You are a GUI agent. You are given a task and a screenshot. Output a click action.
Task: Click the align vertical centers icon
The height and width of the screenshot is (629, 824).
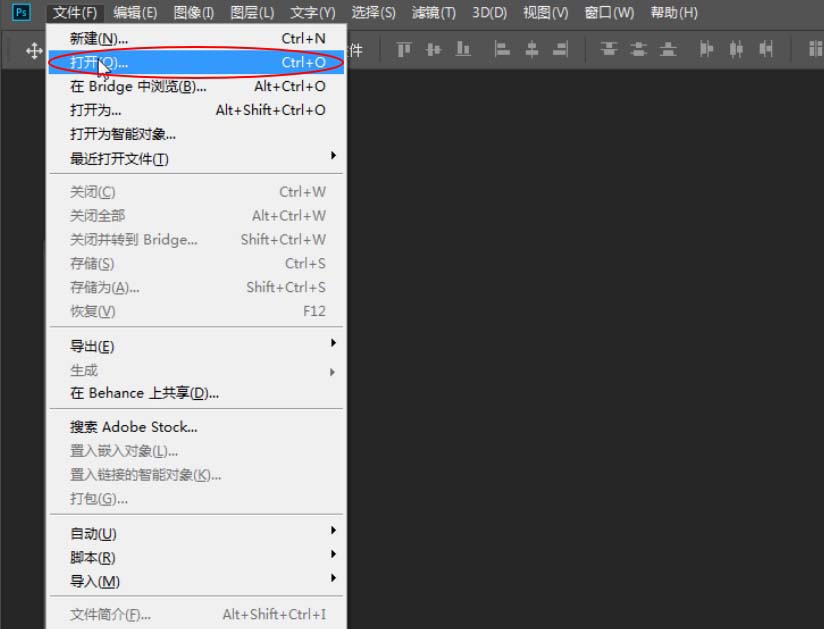[x=432, y=47]
